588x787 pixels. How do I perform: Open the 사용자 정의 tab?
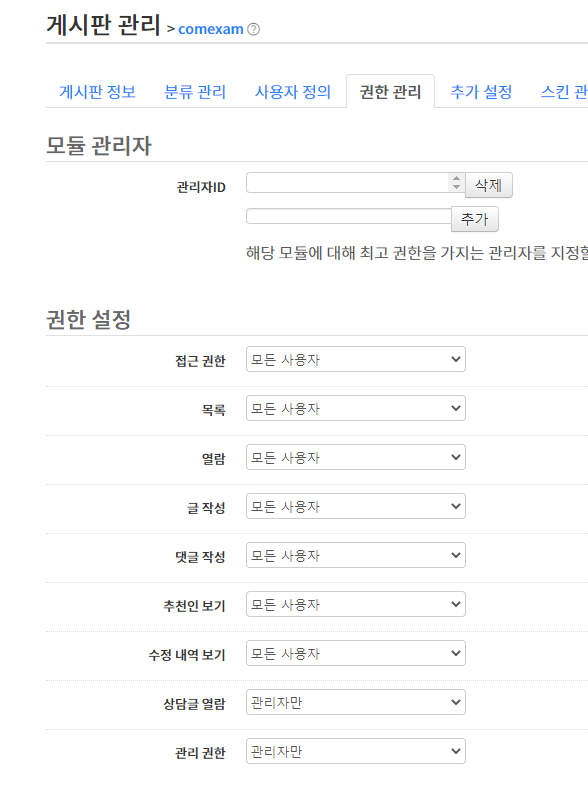293,92
